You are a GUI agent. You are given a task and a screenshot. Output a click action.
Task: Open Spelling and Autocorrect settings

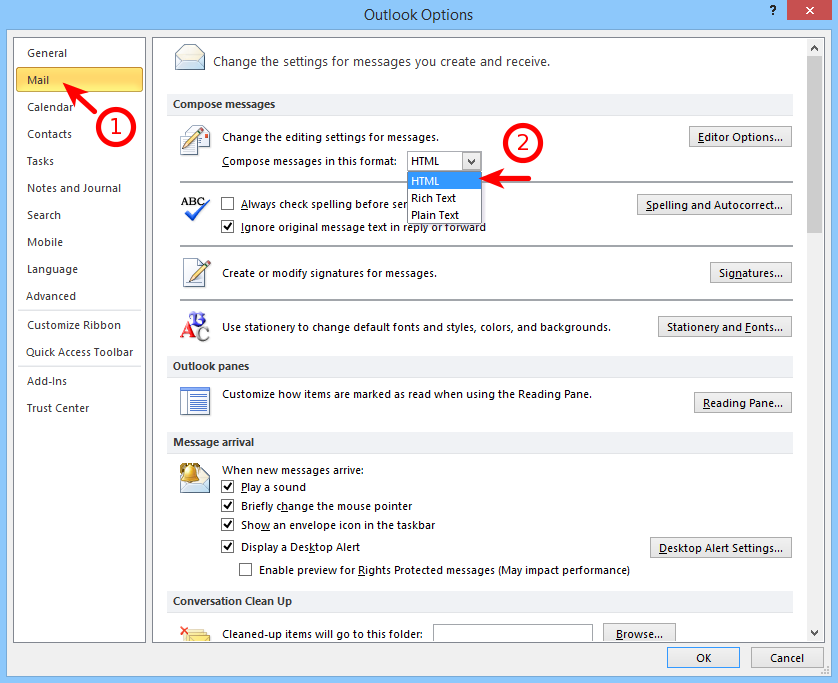pyautogui.click(x=714, y=205)
